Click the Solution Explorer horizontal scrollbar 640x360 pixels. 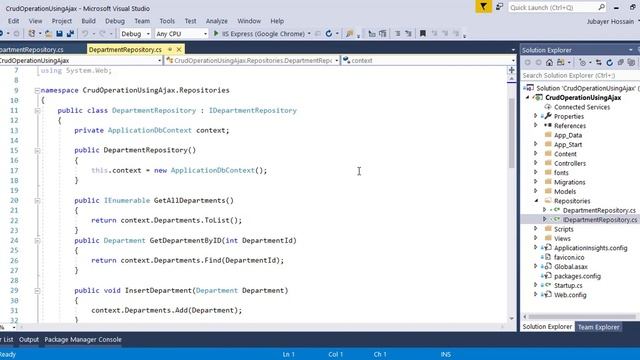(582, 317)
